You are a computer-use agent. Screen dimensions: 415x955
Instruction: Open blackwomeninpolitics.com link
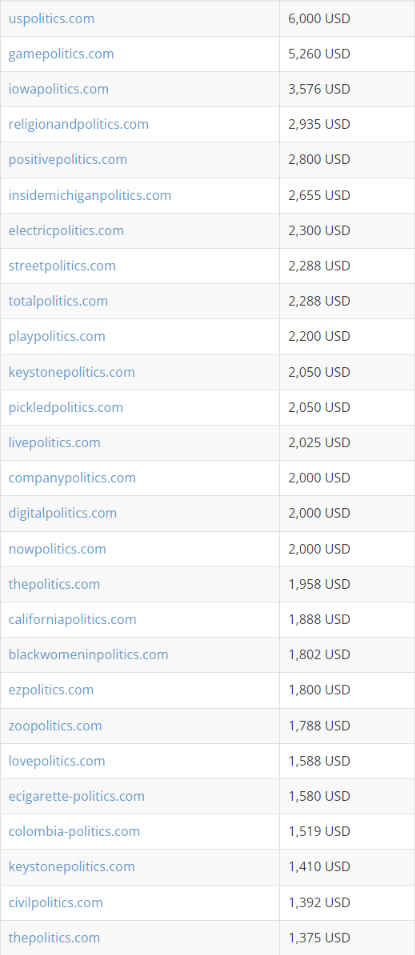pos(88,655)
